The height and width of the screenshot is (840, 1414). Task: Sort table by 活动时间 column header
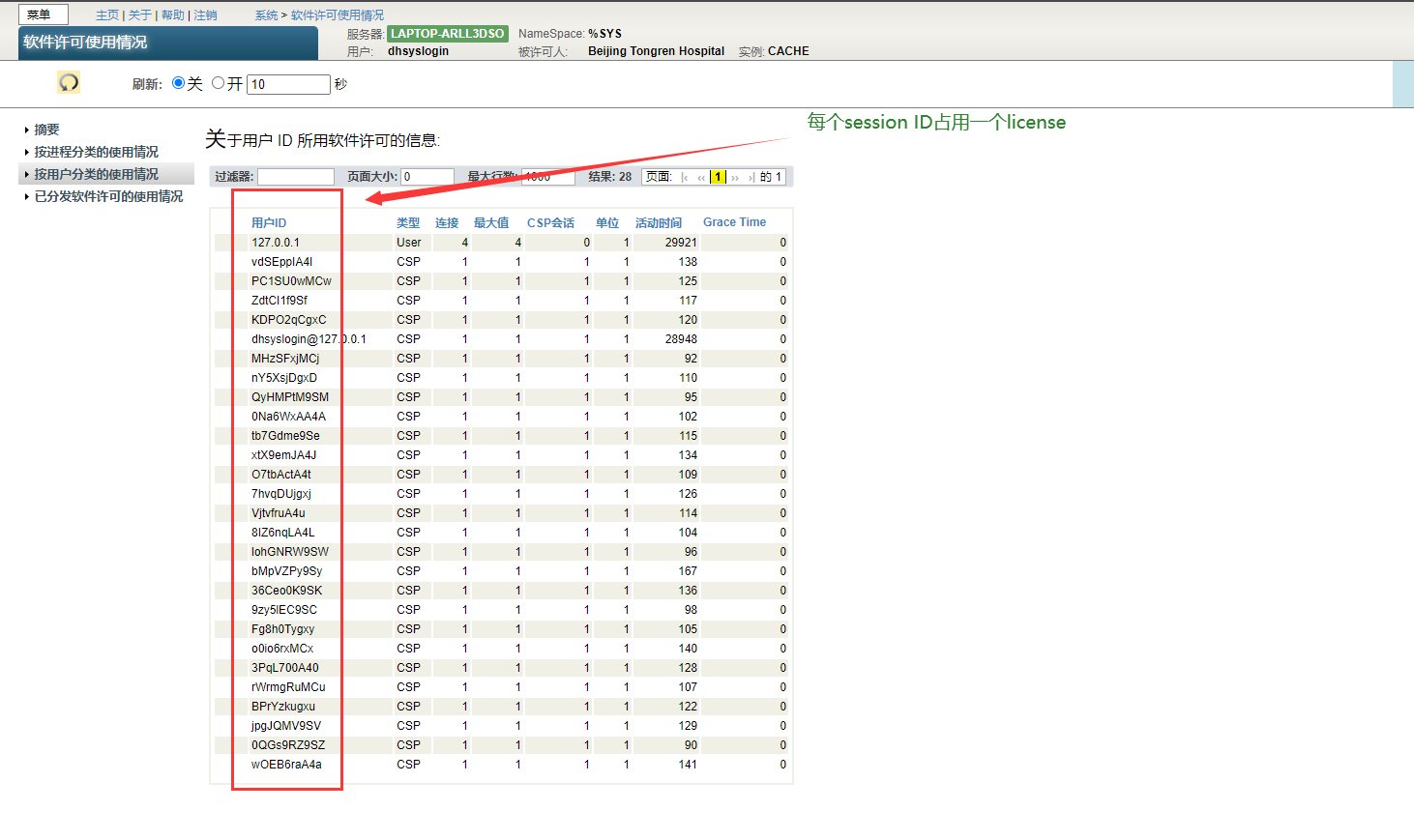(658, 222)
